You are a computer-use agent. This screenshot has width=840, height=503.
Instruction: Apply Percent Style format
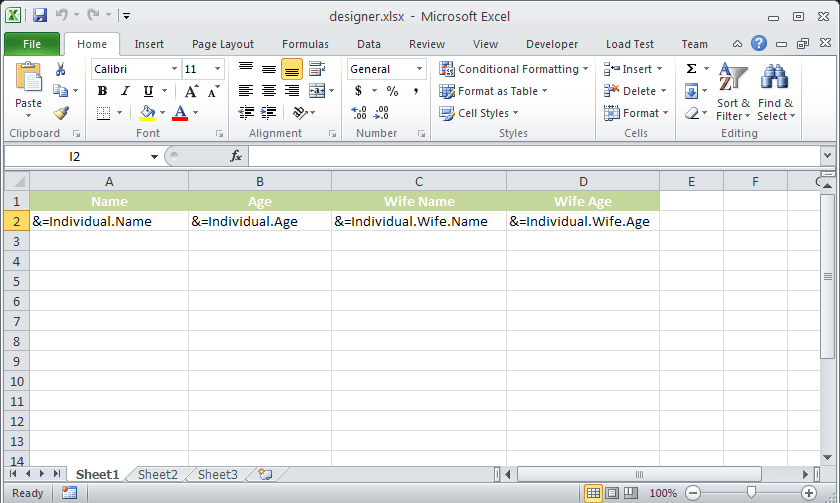[393, 91]
